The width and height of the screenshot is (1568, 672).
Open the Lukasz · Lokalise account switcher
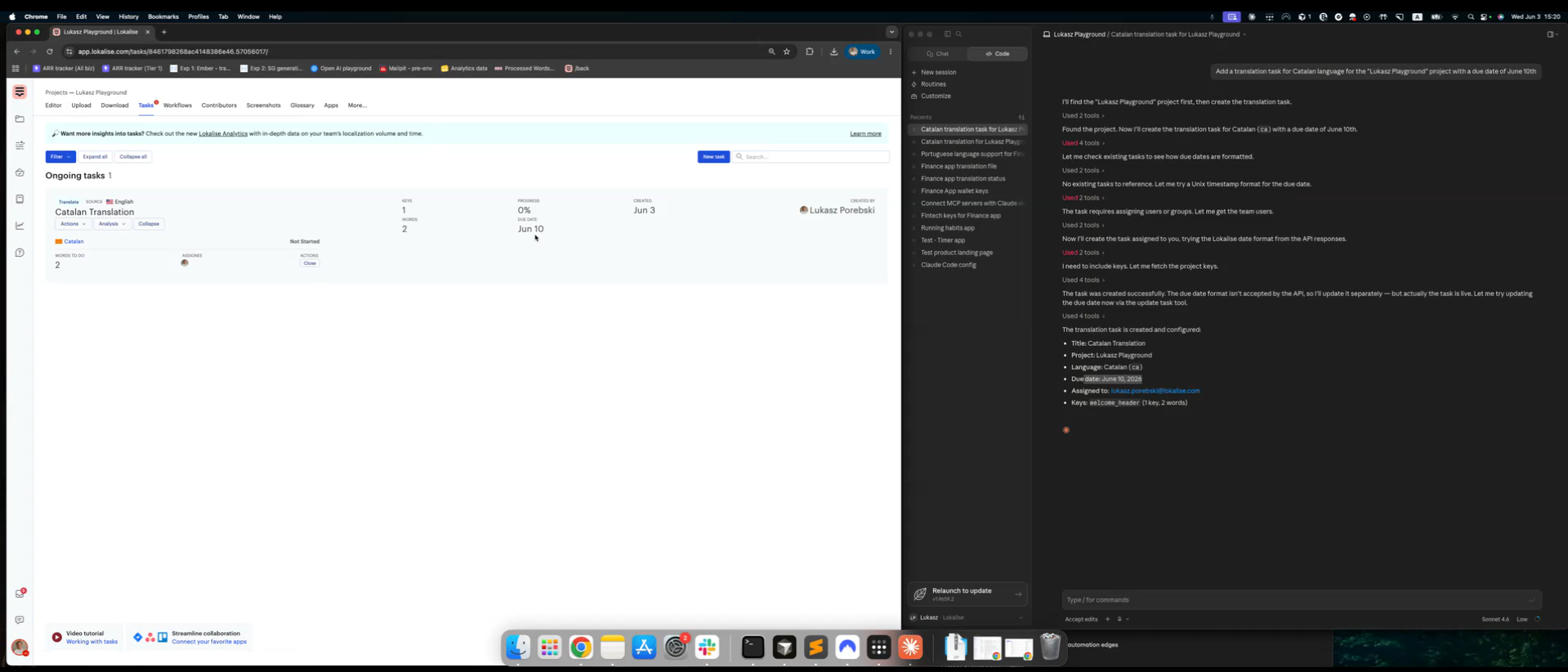coord(967,617)
